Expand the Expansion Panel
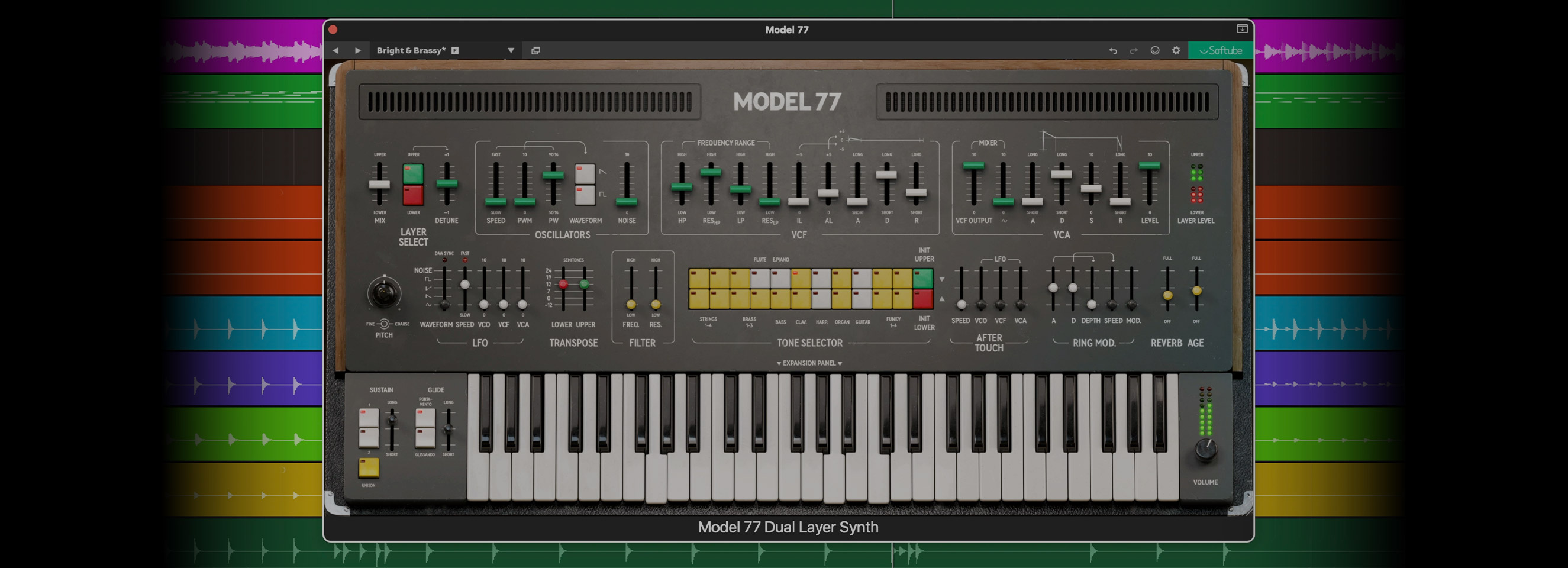Viewport: 1568px width, 568px height. [x=809, y=363]
